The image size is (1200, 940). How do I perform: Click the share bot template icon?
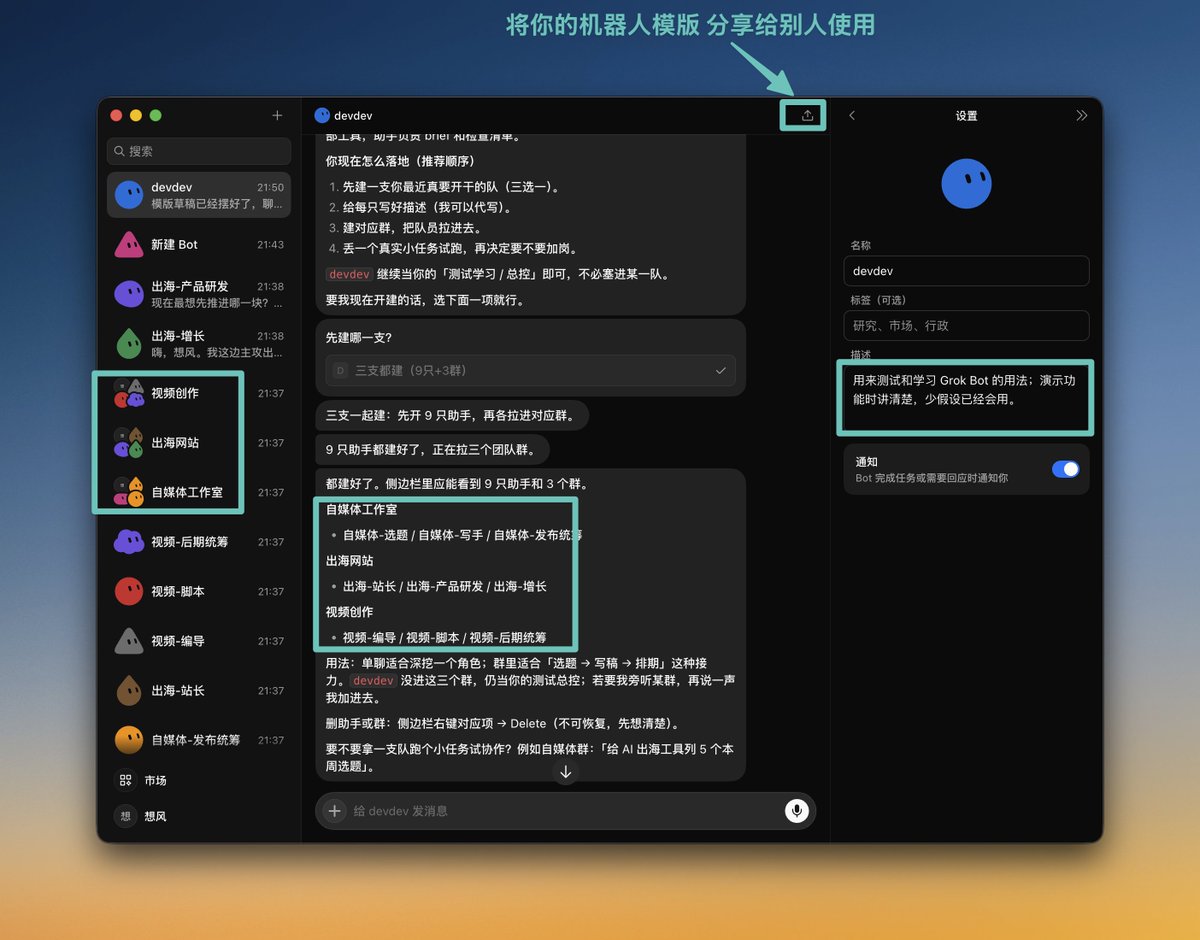807,116
